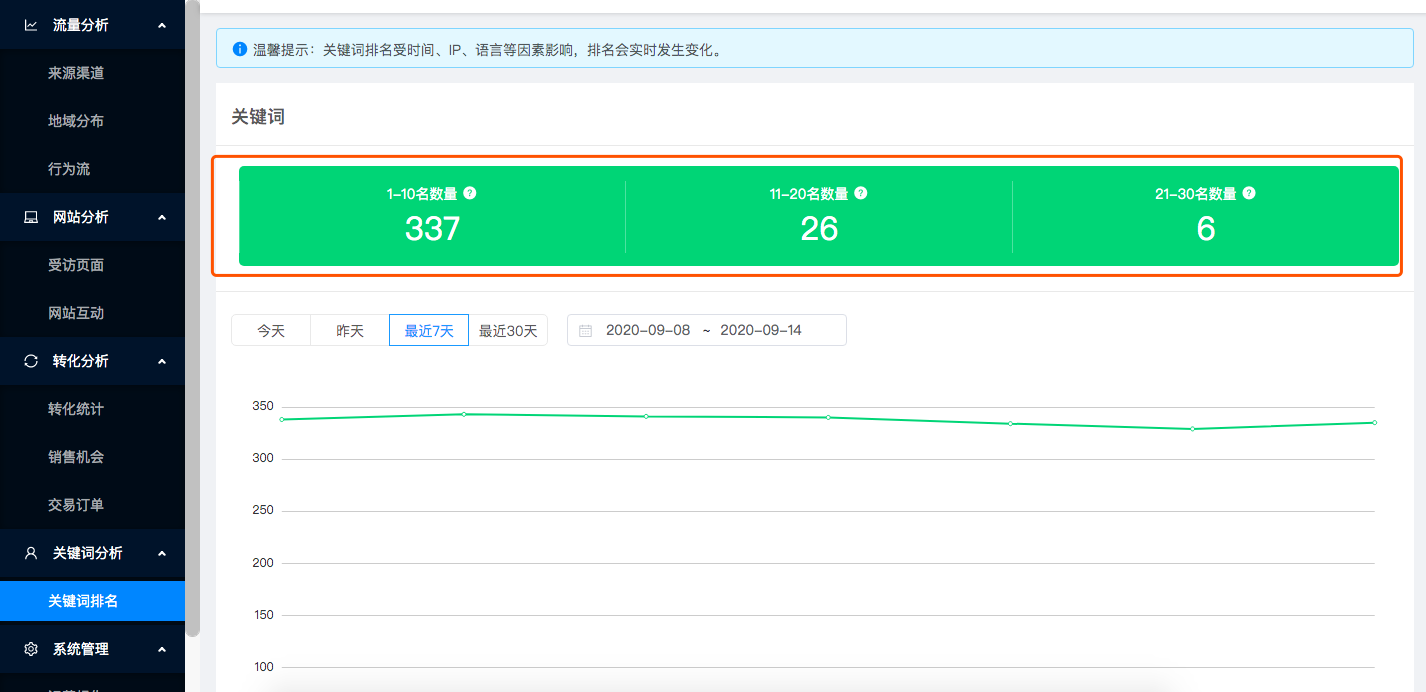Collapse the 流量分析 menu chevron
Image resolution: width=1426 pixels, height=692 pixels.
pos(162,25)
